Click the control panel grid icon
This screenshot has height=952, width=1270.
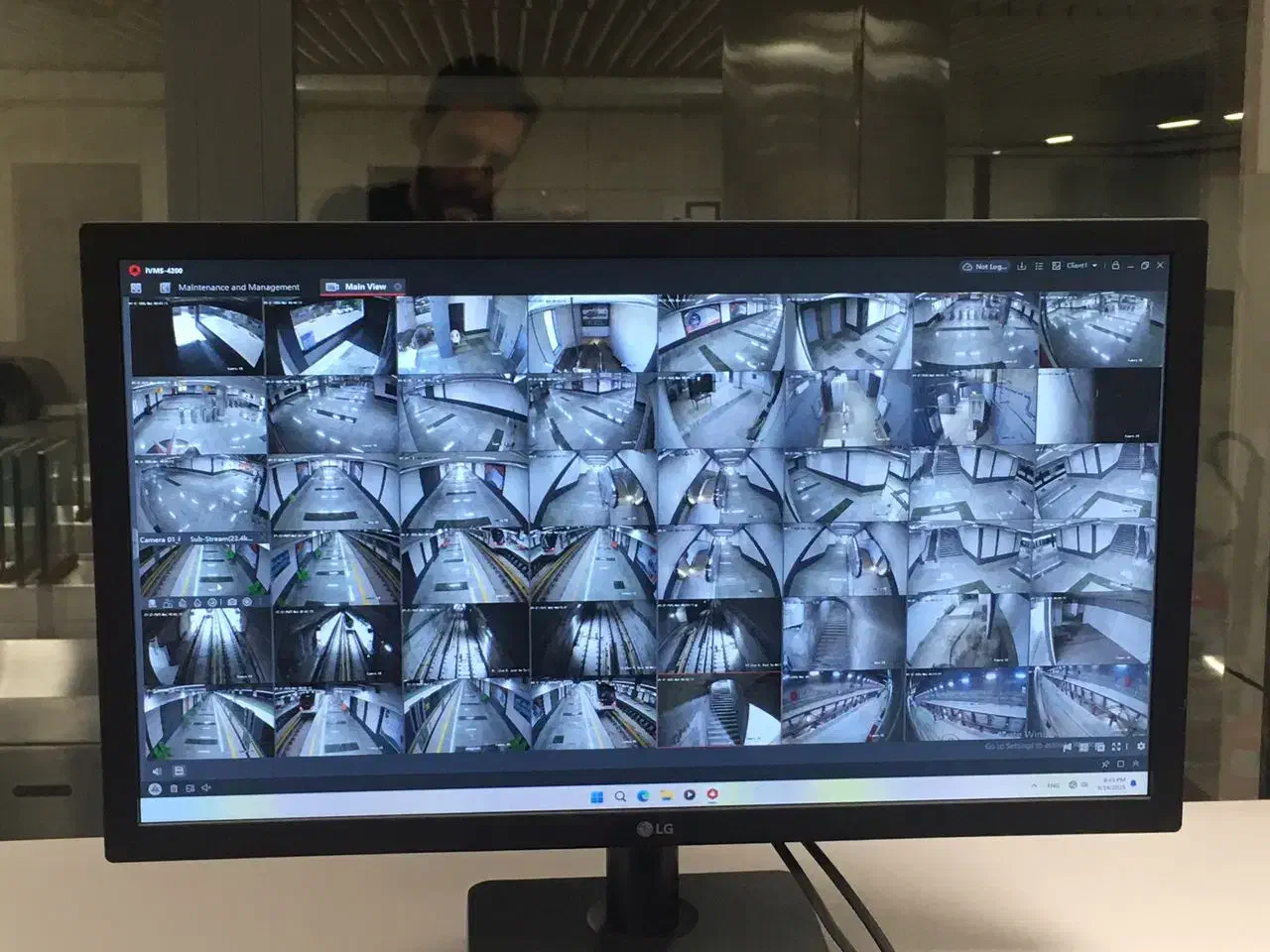point(136,288)
